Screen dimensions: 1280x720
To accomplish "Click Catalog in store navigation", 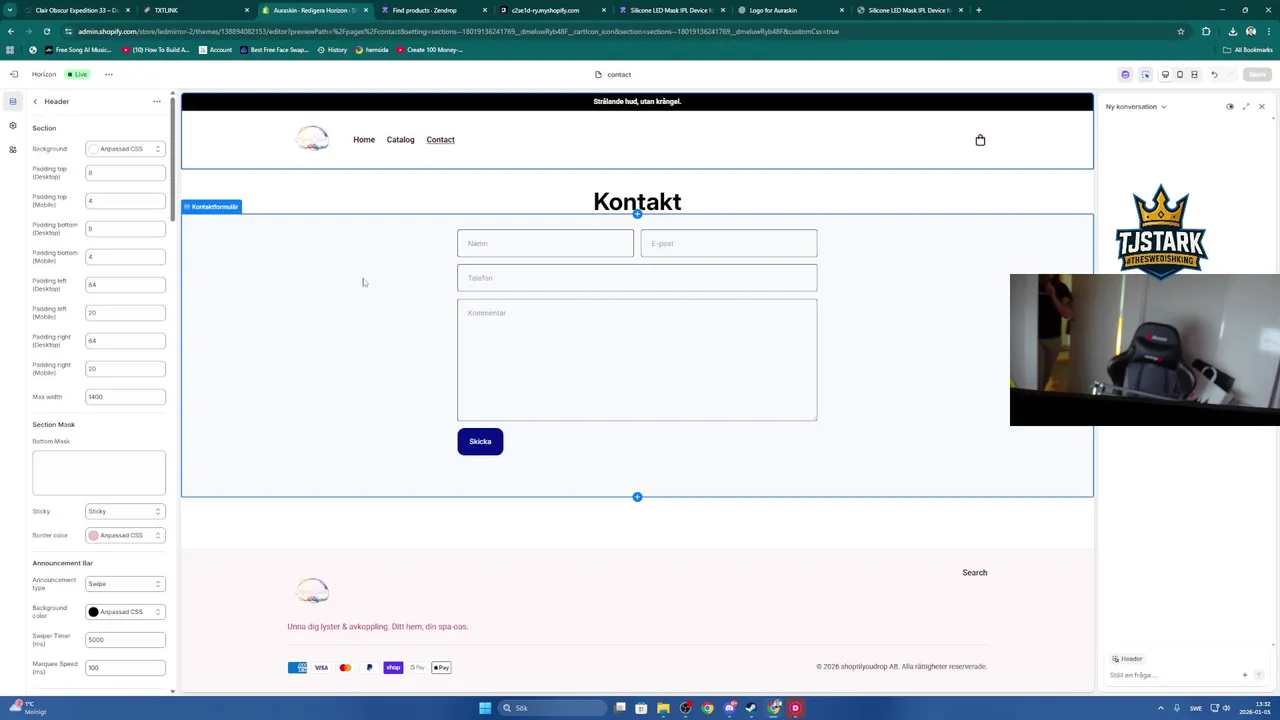I will pyautogui.click(x=400, y=140).
